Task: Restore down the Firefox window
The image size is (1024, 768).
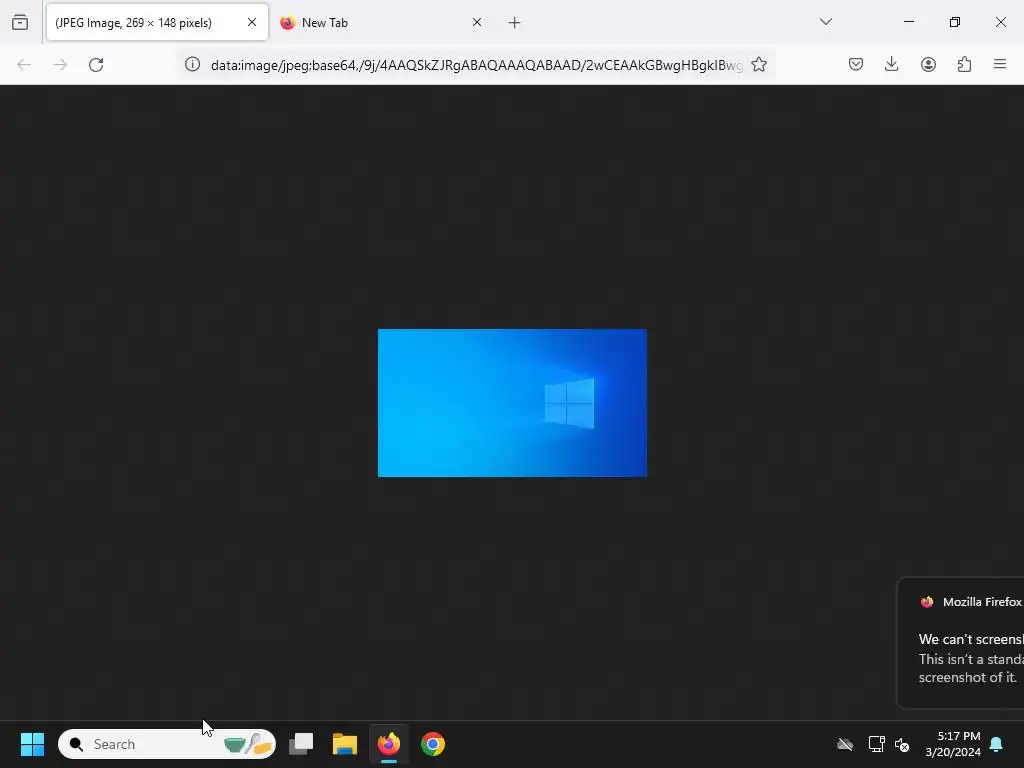Action: pyautogui.click(x=954, y=22)
